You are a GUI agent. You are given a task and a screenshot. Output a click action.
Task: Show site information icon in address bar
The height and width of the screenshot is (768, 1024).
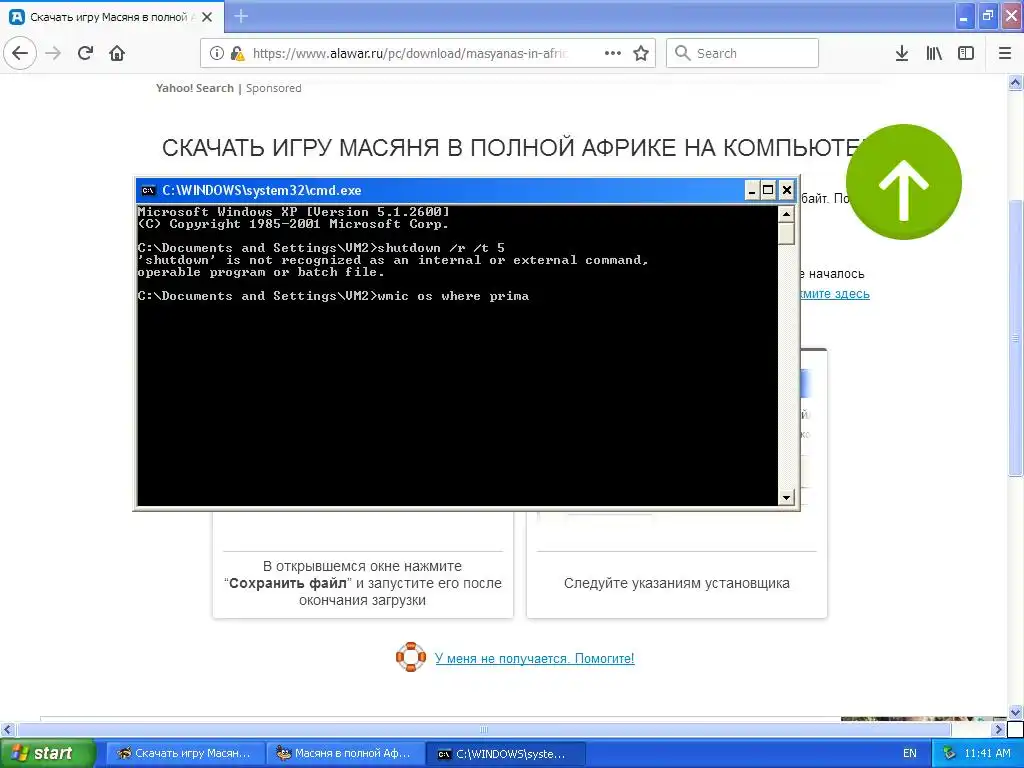click(217, 54)
